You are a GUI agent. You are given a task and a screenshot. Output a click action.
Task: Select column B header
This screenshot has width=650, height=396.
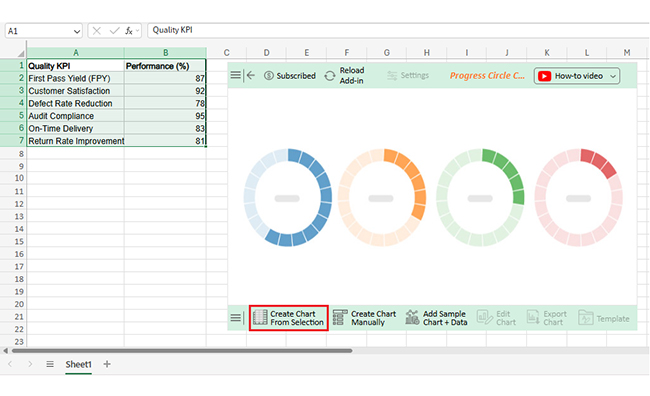pos(165,53)
